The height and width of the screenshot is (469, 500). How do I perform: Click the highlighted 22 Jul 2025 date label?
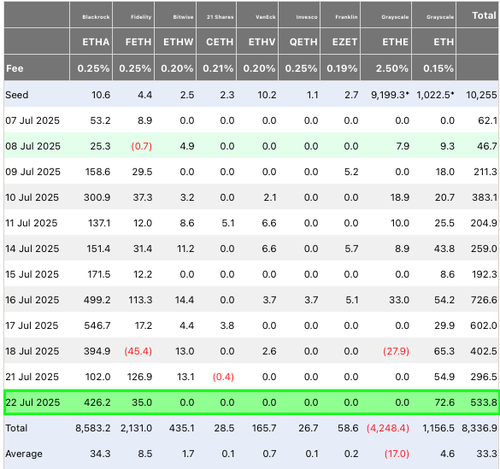(33, 403)
